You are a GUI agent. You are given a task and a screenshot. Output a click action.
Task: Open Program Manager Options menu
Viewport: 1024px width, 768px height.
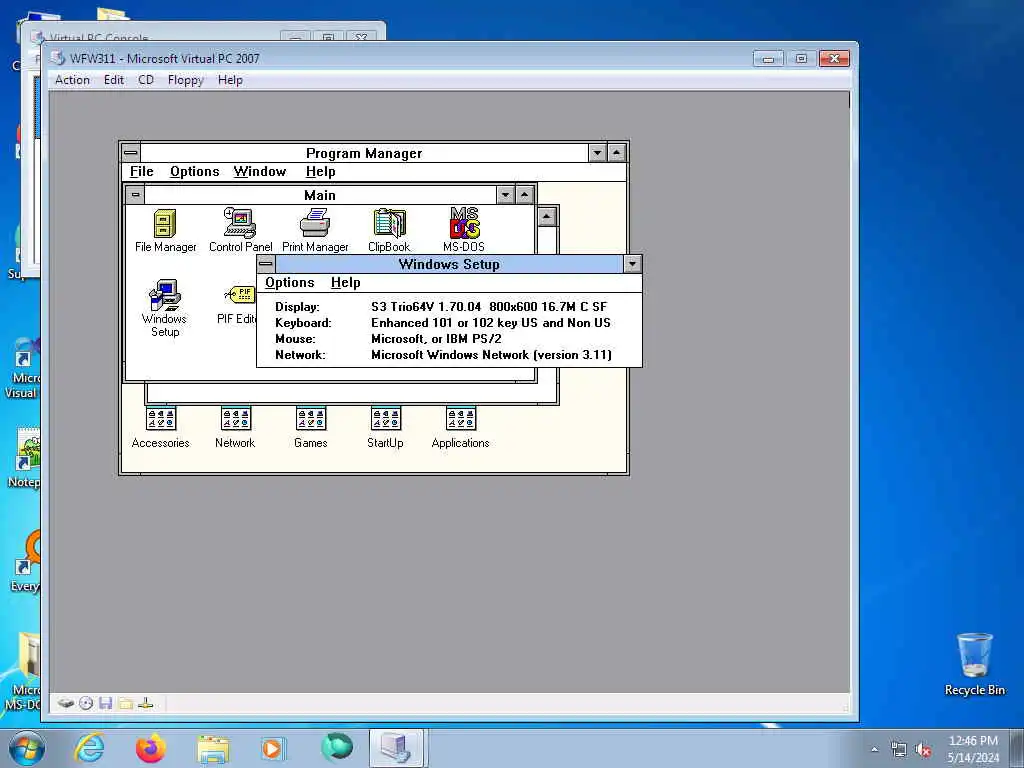pyautogui.click(x=195, y=172)
